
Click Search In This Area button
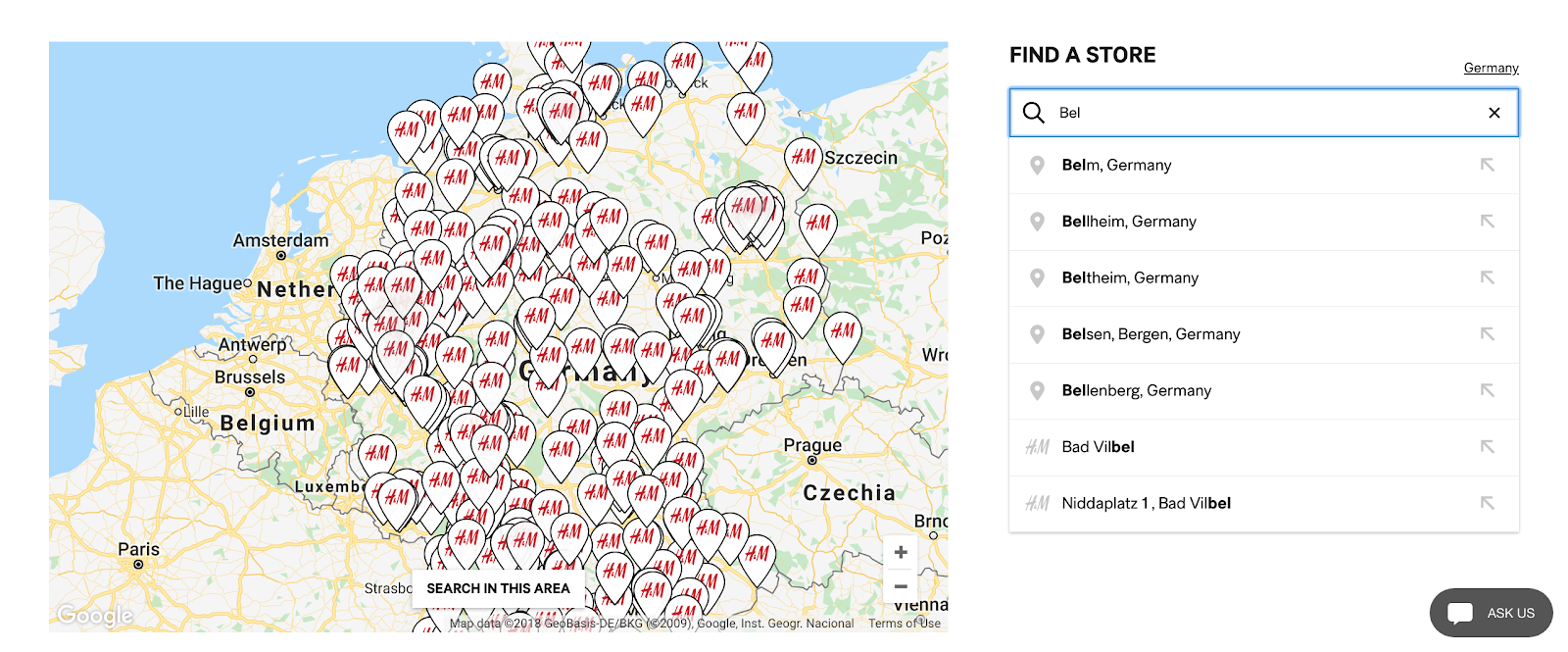coord(498,588)
